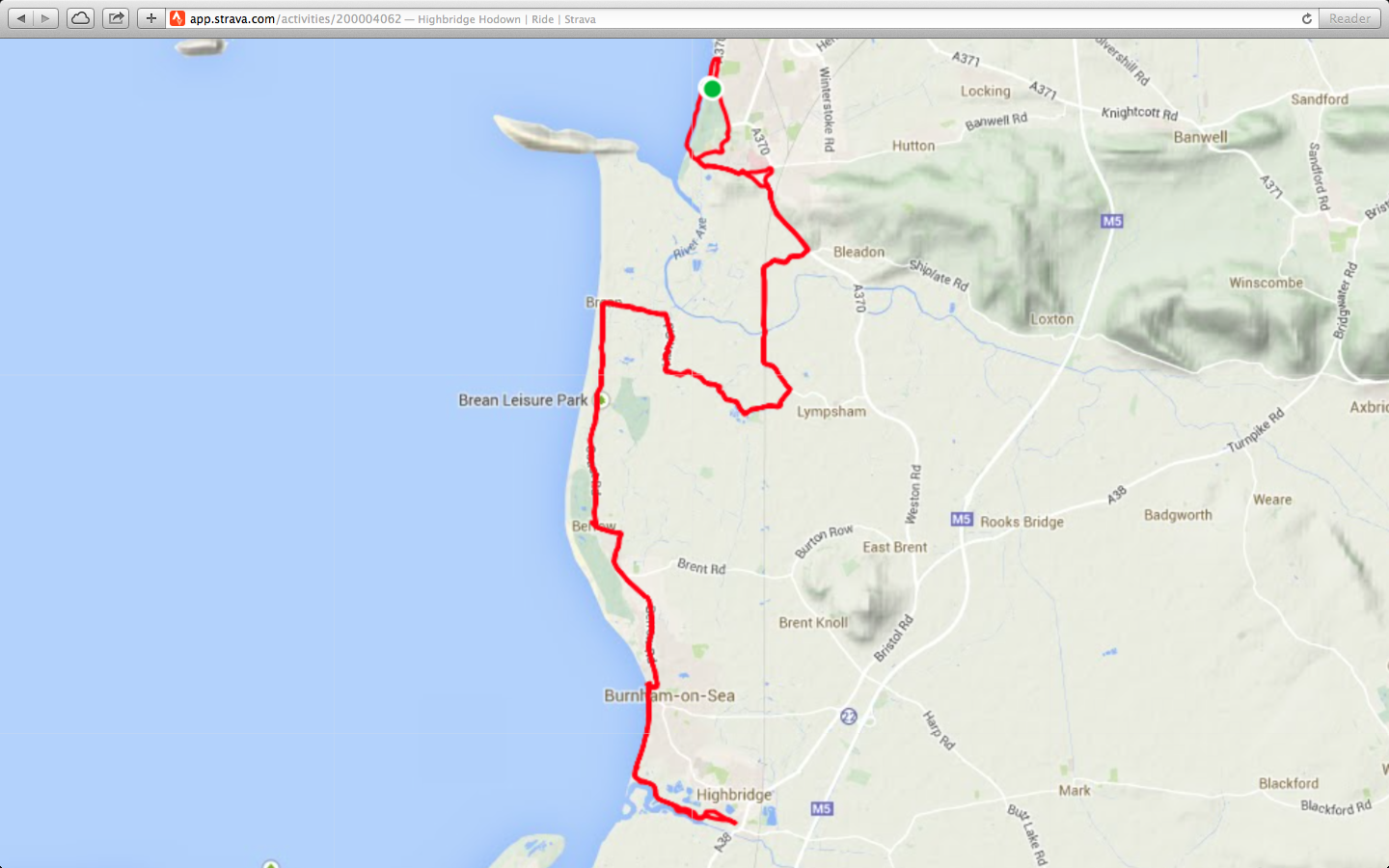Click the Brean Leisure Park map marker
Screen dimensions: 1389x868
602,399
